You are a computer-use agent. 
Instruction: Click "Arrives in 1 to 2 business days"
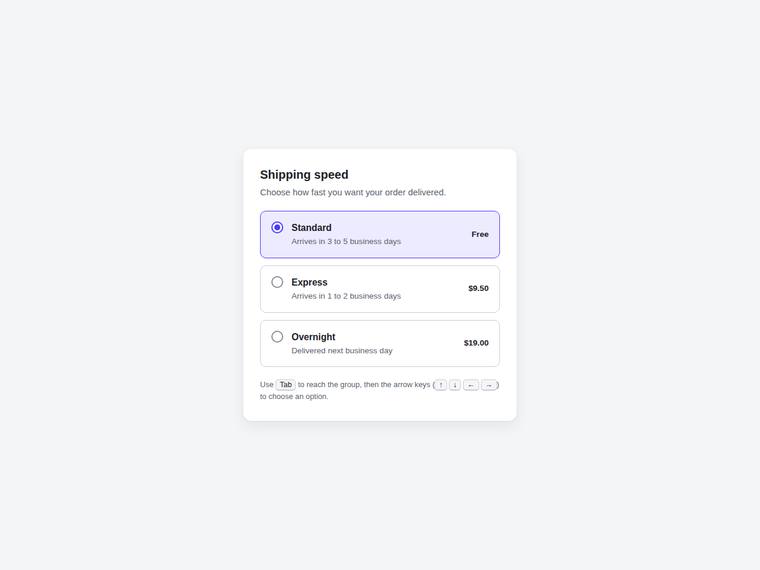click(x=346, y=296)
